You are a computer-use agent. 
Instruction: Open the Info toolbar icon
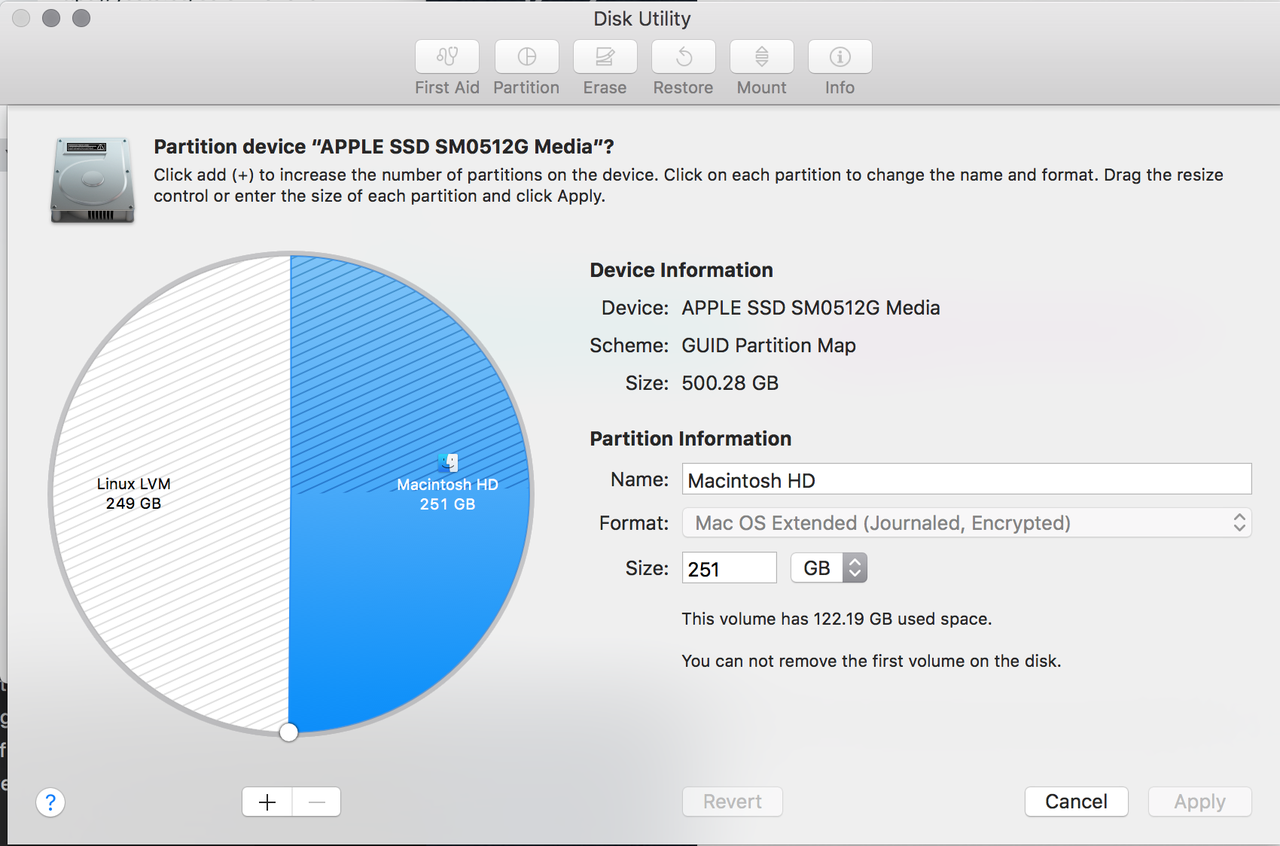point(840,57)
